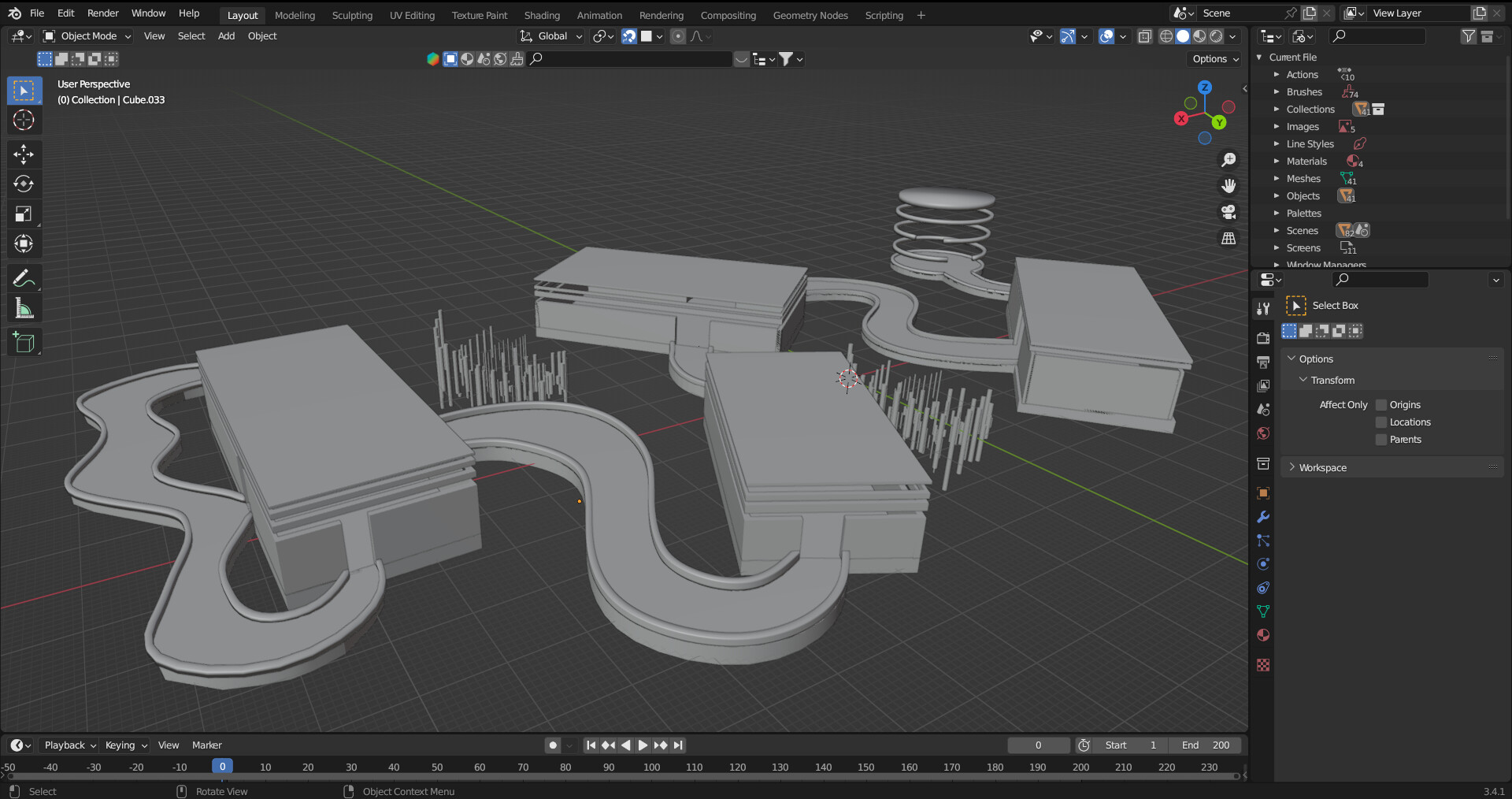
Task: Select the Add Cube tool
Action: [24, 343]
